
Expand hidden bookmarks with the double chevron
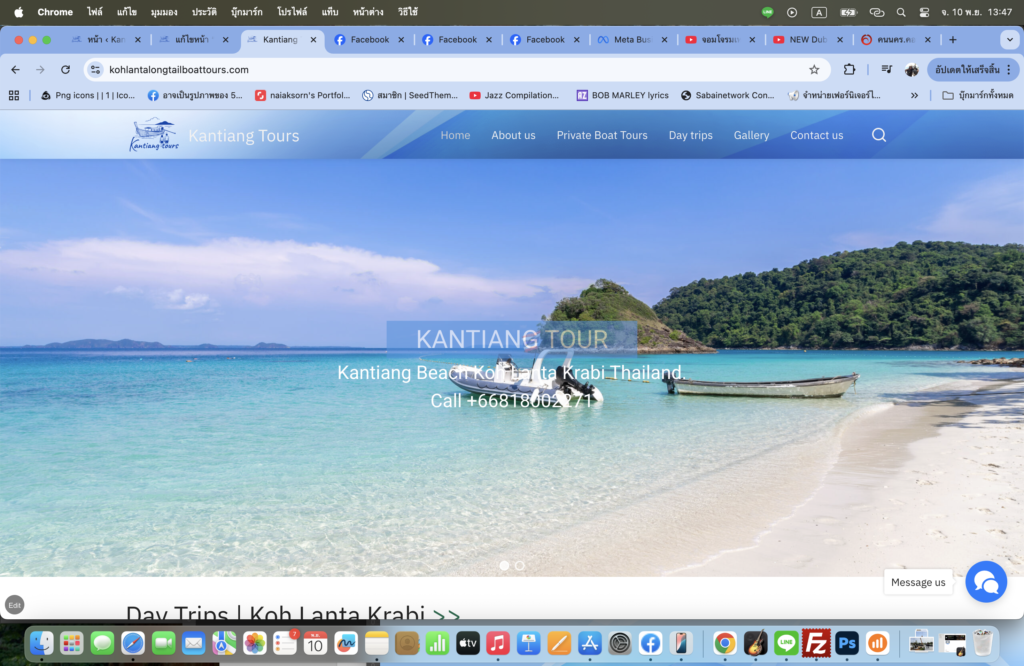914,95
